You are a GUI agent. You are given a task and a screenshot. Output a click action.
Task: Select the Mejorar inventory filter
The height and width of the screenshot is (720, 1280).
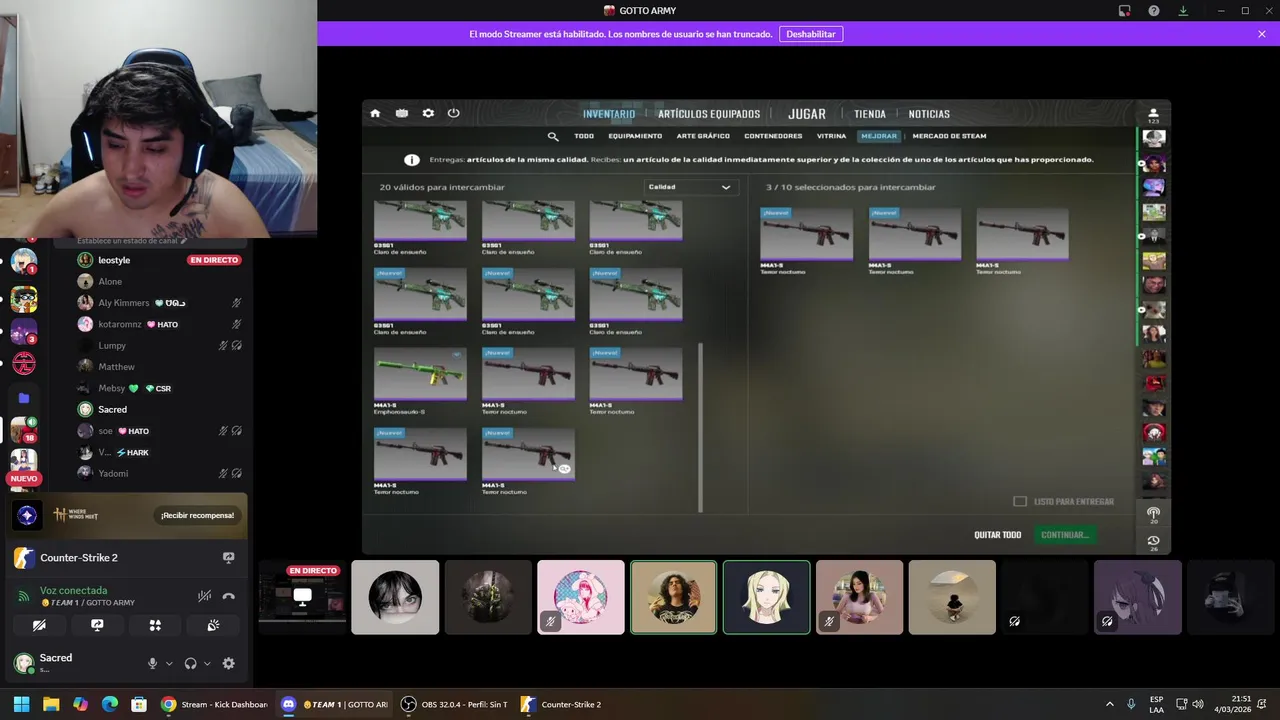point(879,136)
